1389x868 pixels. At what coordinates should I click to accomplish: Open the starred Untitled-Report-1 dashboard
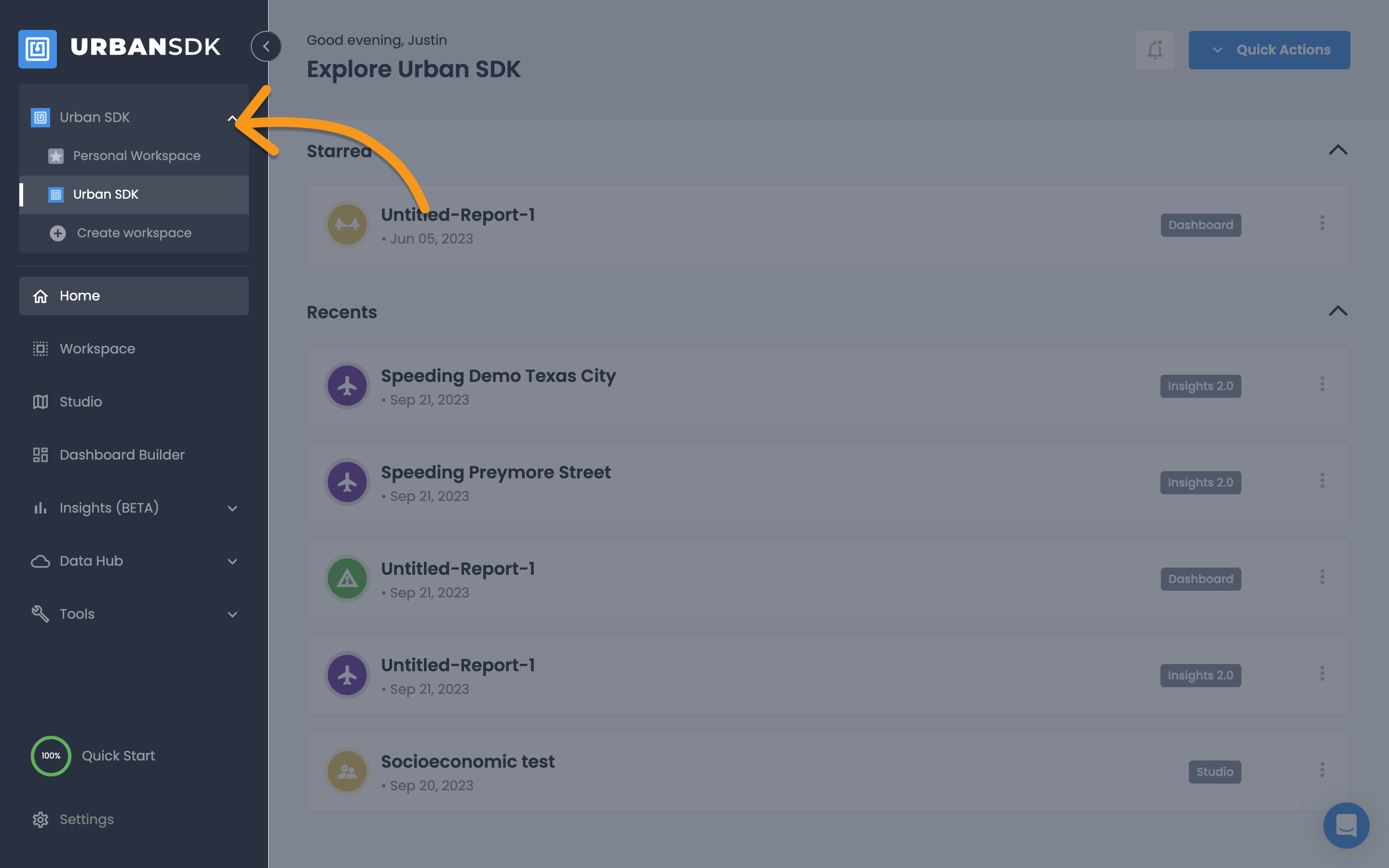458,215
